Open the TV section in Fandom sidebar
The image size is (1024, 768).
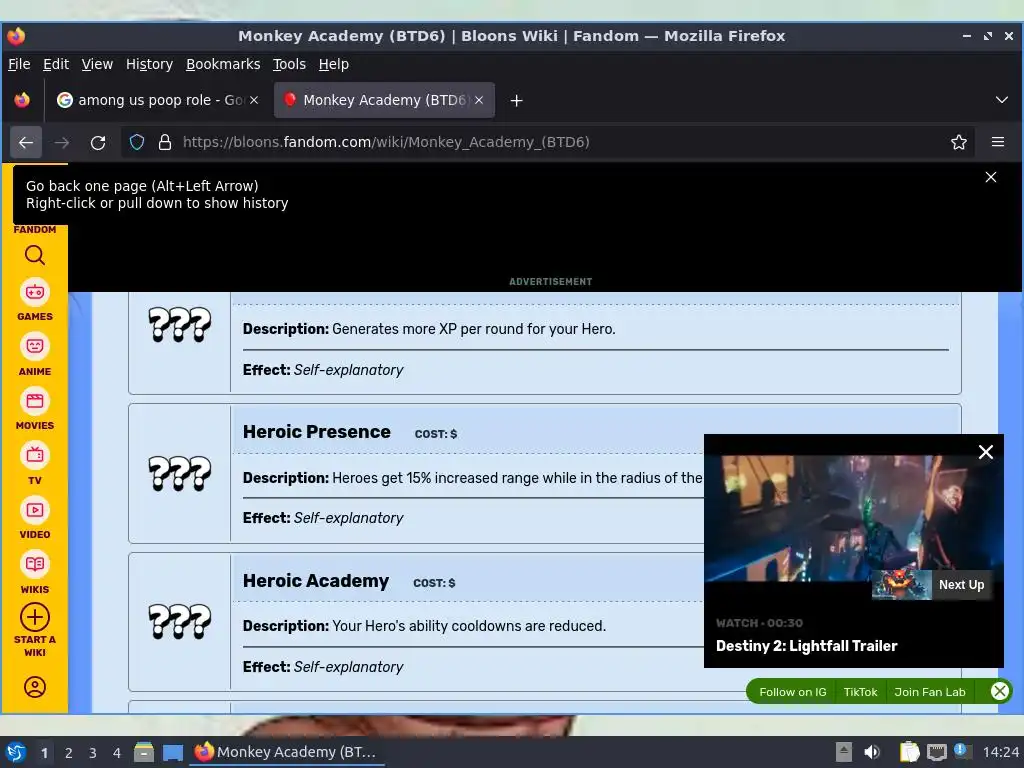(x=35, y=464)
